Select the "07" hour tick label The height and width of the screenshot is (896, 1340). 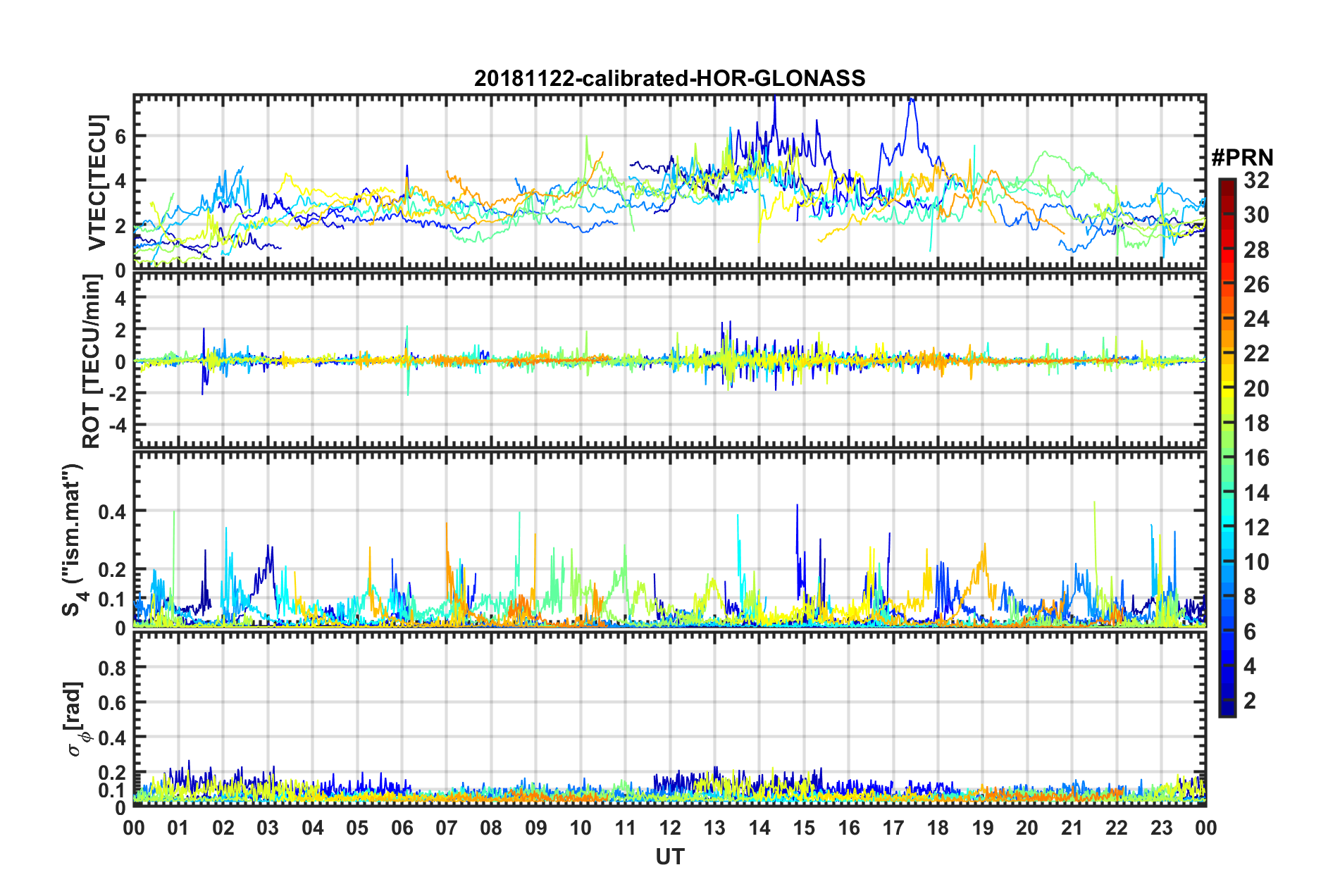click(447, 828)
